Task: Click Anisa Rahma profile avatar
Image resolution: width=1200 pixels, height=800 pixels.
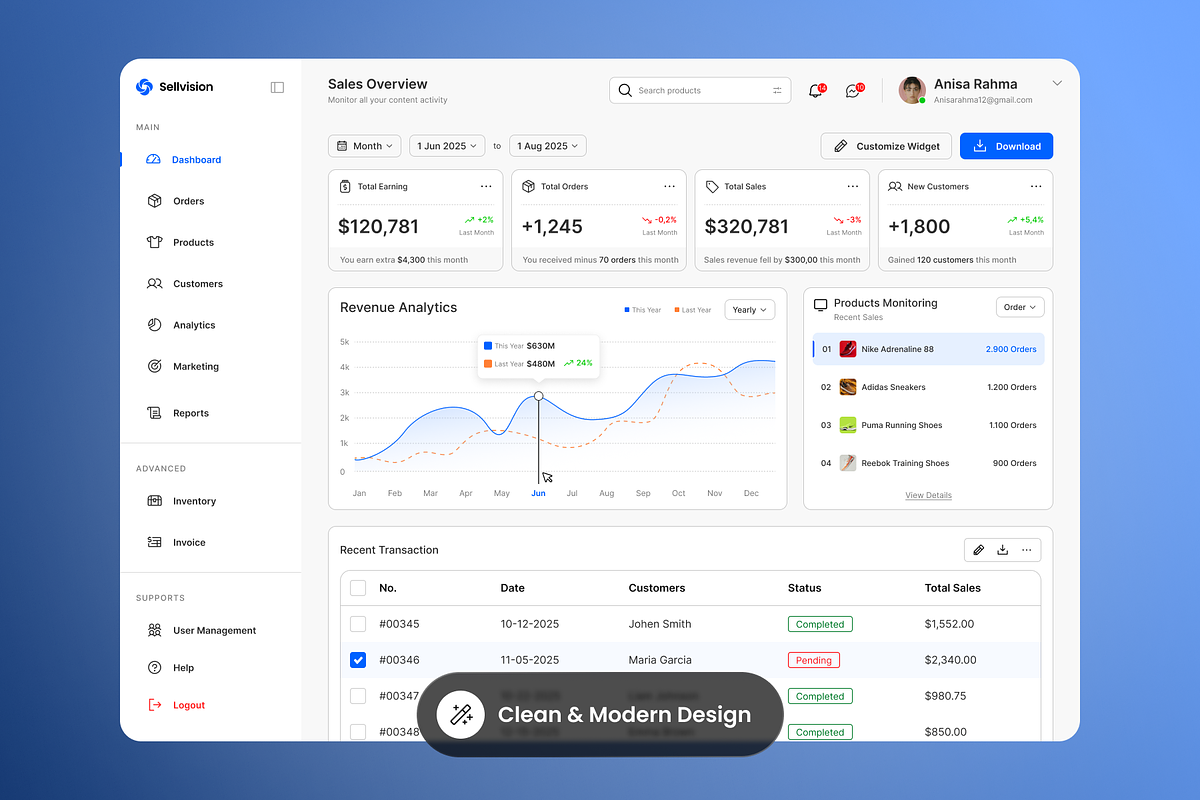Action: (x=912, y=90)
